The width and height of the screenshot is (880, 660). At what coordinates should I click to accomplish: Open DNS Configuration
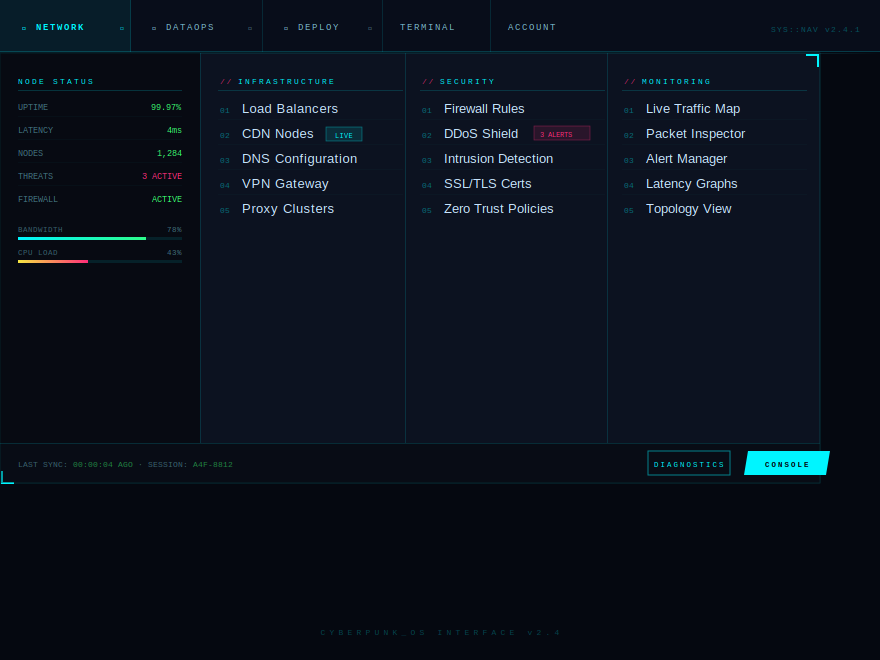pyautogui.click(x=310, y=159)
